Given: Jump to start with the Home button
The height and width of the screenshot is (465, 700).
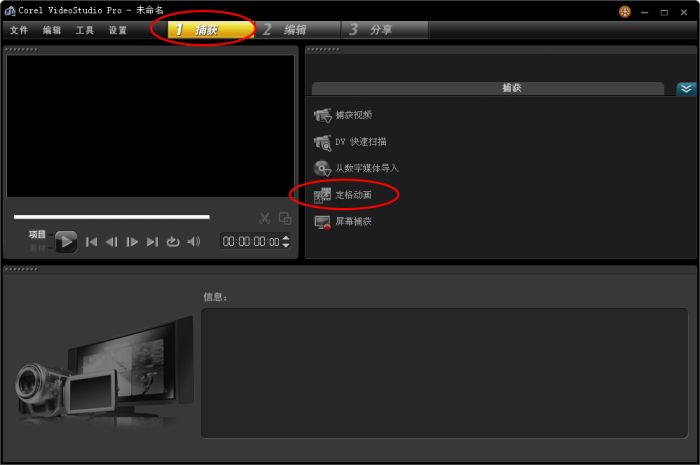Looking at the screenshot, I should point(91,242).
